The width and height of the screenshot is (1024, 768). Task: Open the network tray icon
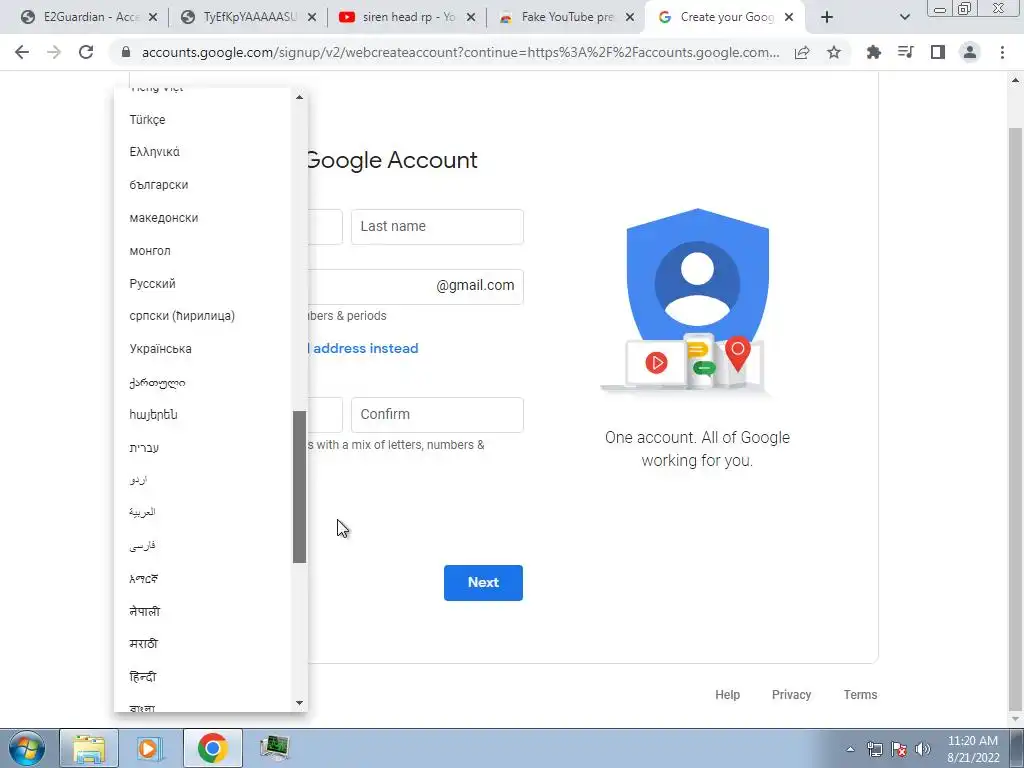point(874,749)
